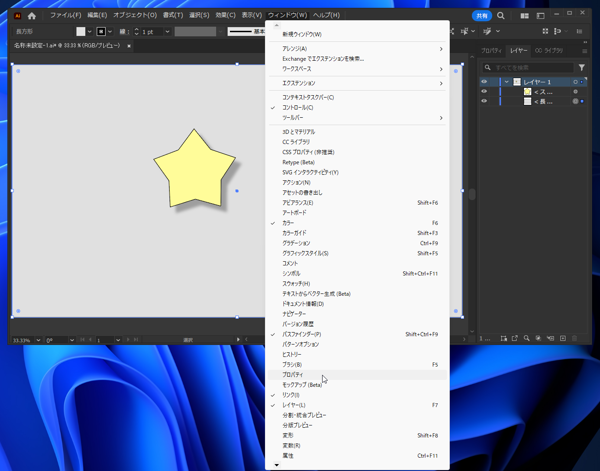Screen dimensions: 600x471
Task: Click the first artboard arrow in status bar
Action: [82, 339]
